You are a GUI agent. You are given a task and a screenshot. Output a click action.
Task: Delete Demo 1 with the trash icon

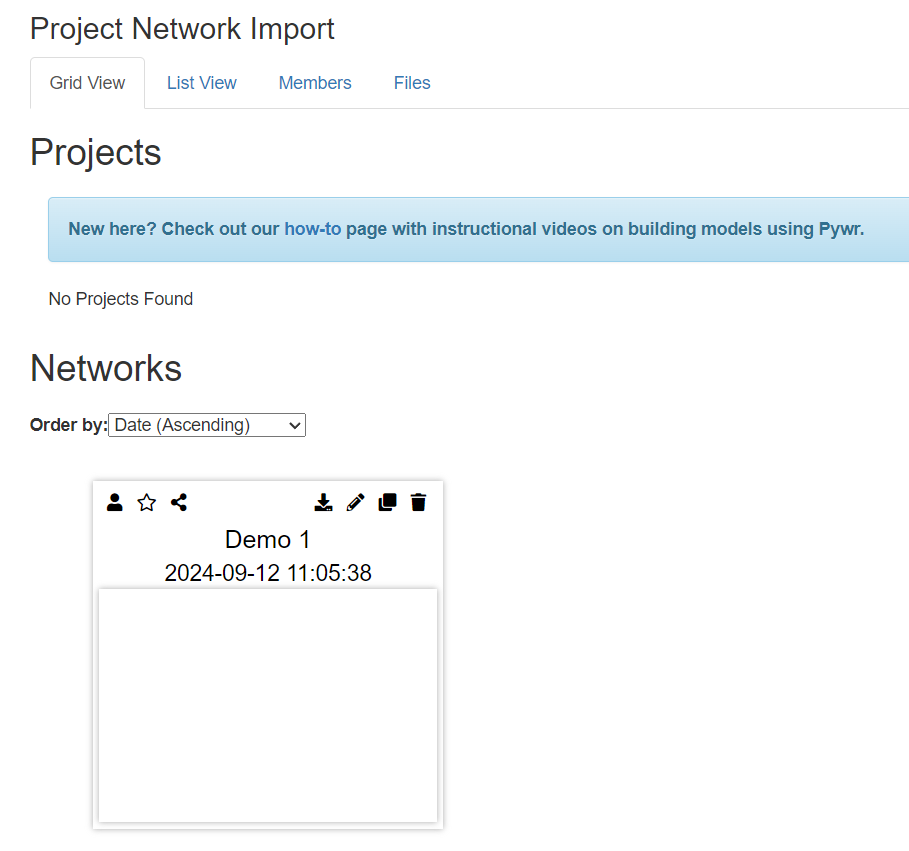click(x=419, y=502)
